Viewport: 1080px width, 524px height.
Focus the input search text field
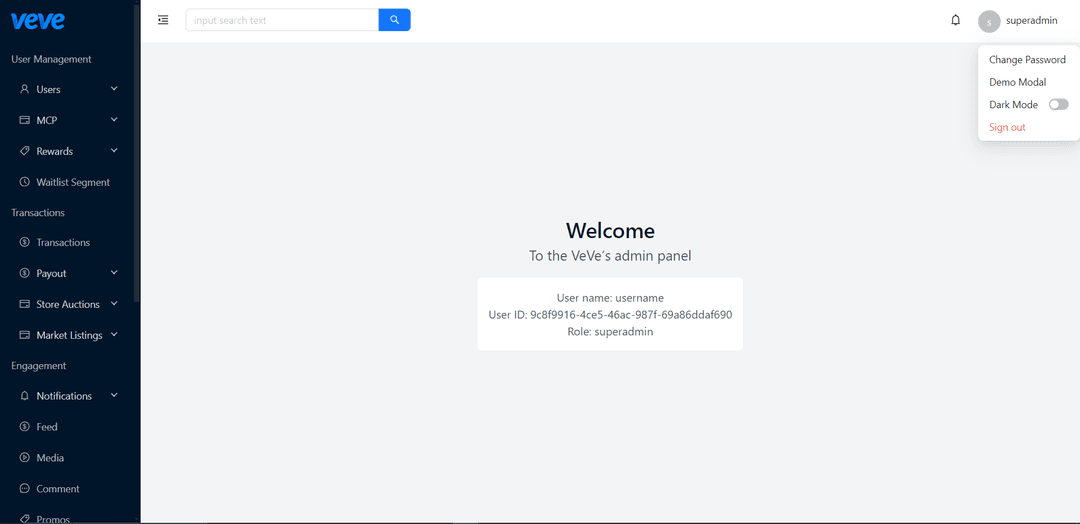(282, 20)
